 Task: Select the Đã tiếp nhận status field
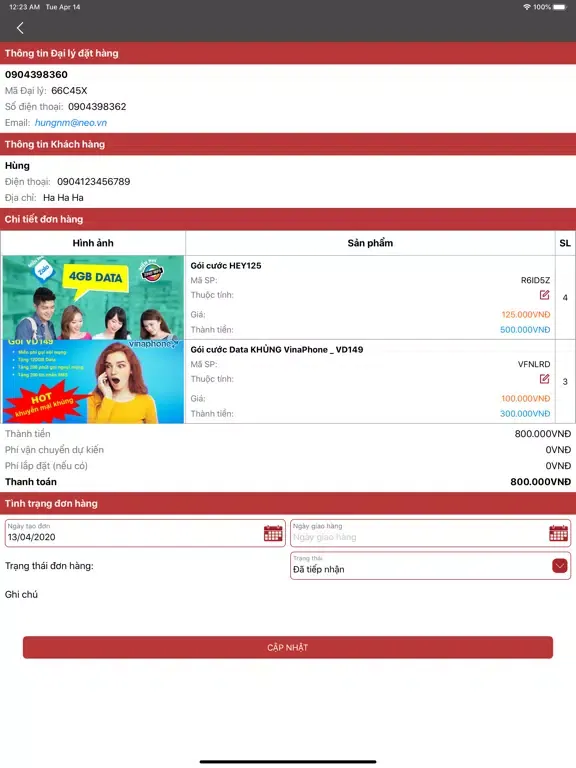431,566
